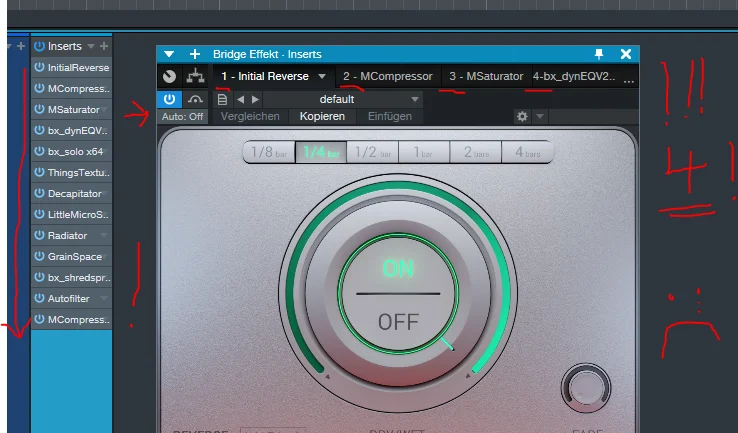
Task: Open the plugin settings gear
Action: (x=522, y=116)
